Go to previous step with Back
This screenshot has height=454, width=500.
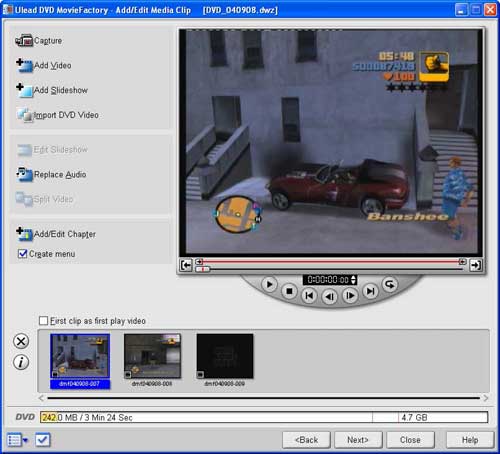tap(306, 440)
